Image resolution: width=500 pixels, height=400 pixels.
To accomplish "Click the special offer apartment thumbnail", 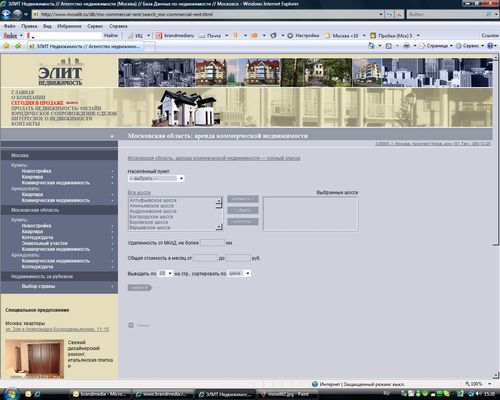I will pos(34,359).
